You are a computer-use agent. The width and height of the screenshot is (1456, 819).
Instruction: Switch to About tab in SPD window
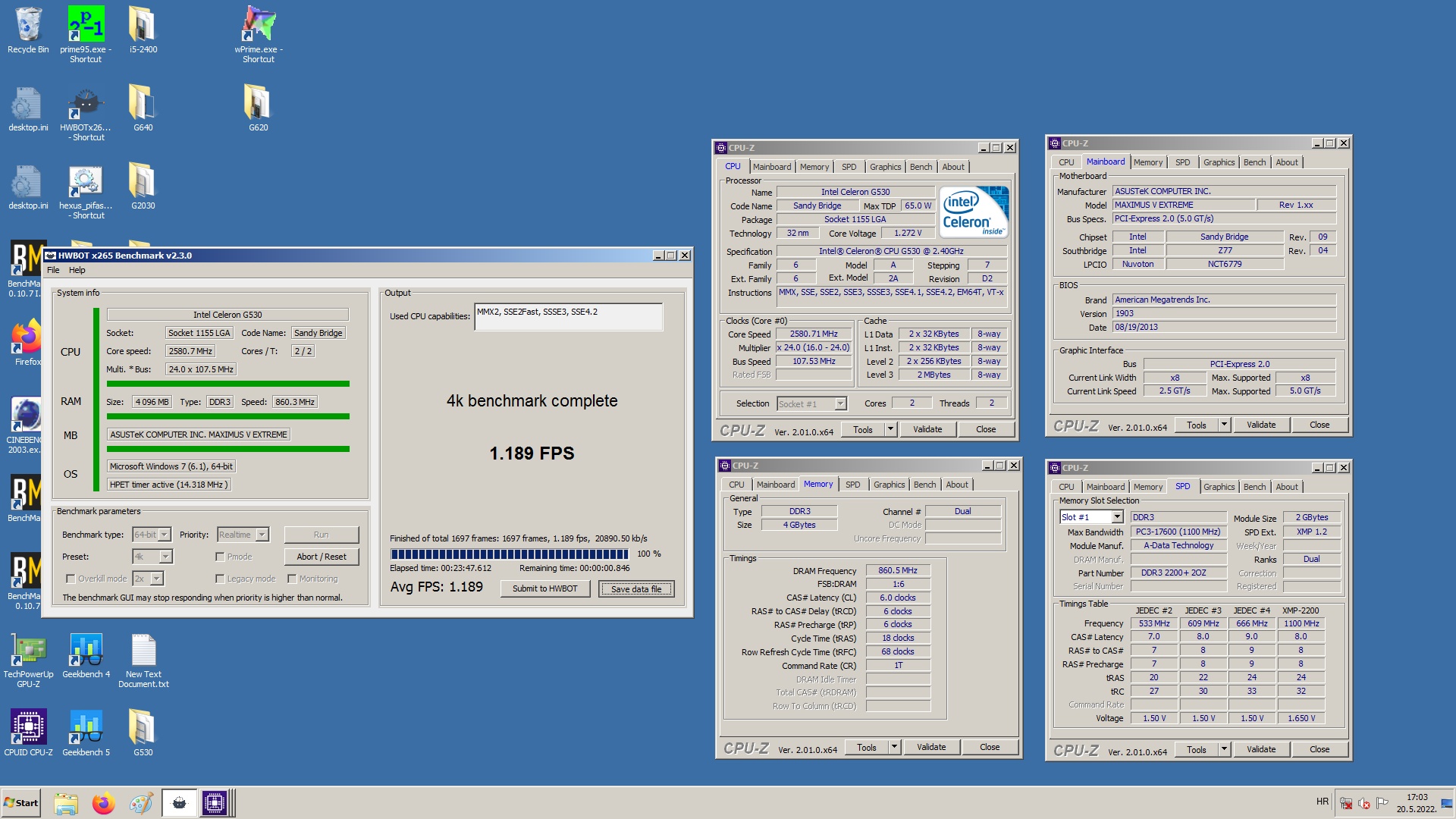click(1286, 487)
